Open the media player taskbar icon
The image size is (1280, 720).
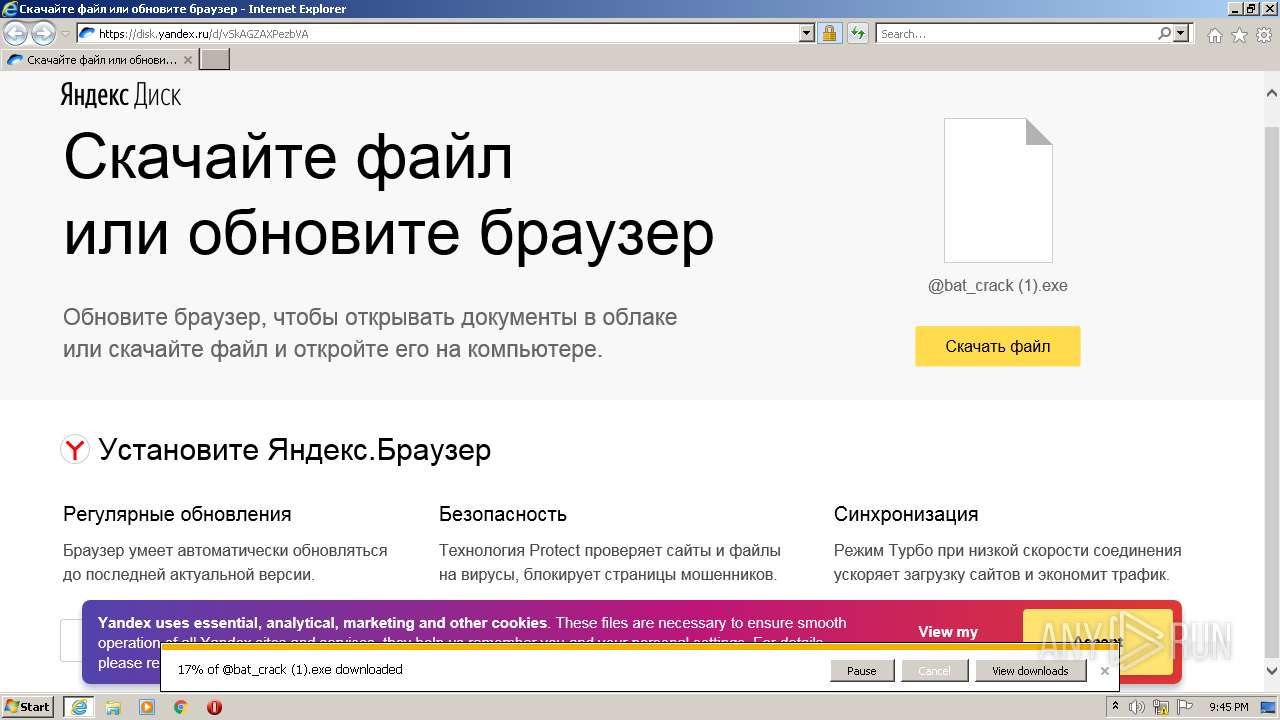click(x=147, y=707)
